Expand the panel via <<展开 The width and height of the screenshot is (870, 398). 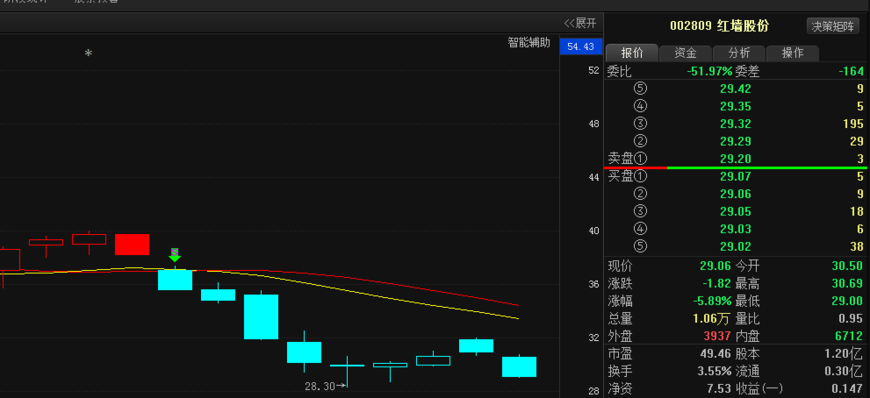point(580,23)
